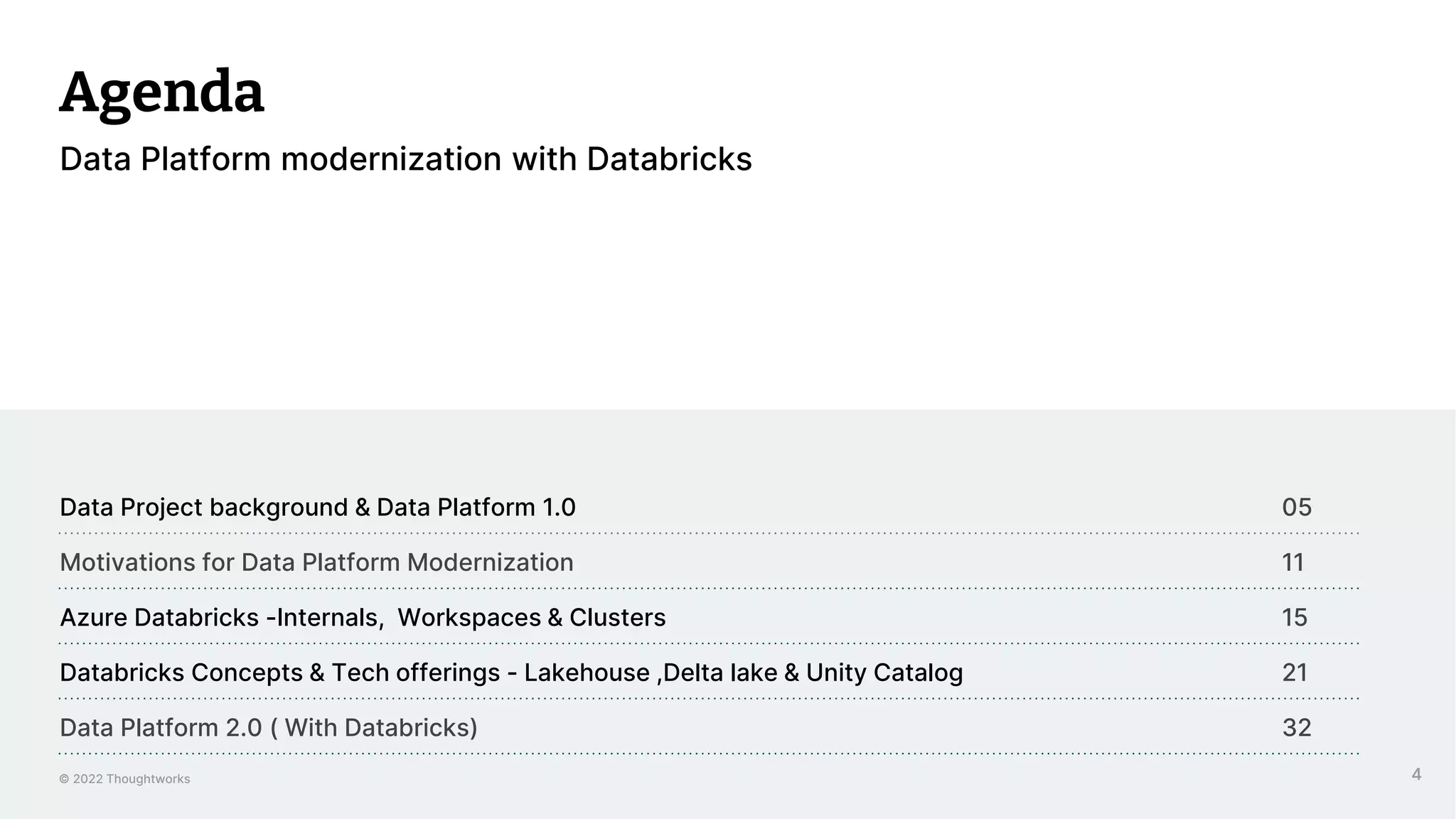Click the slide number 4 in the footer
1456x819 pixels.
[x=1416, y=774]
